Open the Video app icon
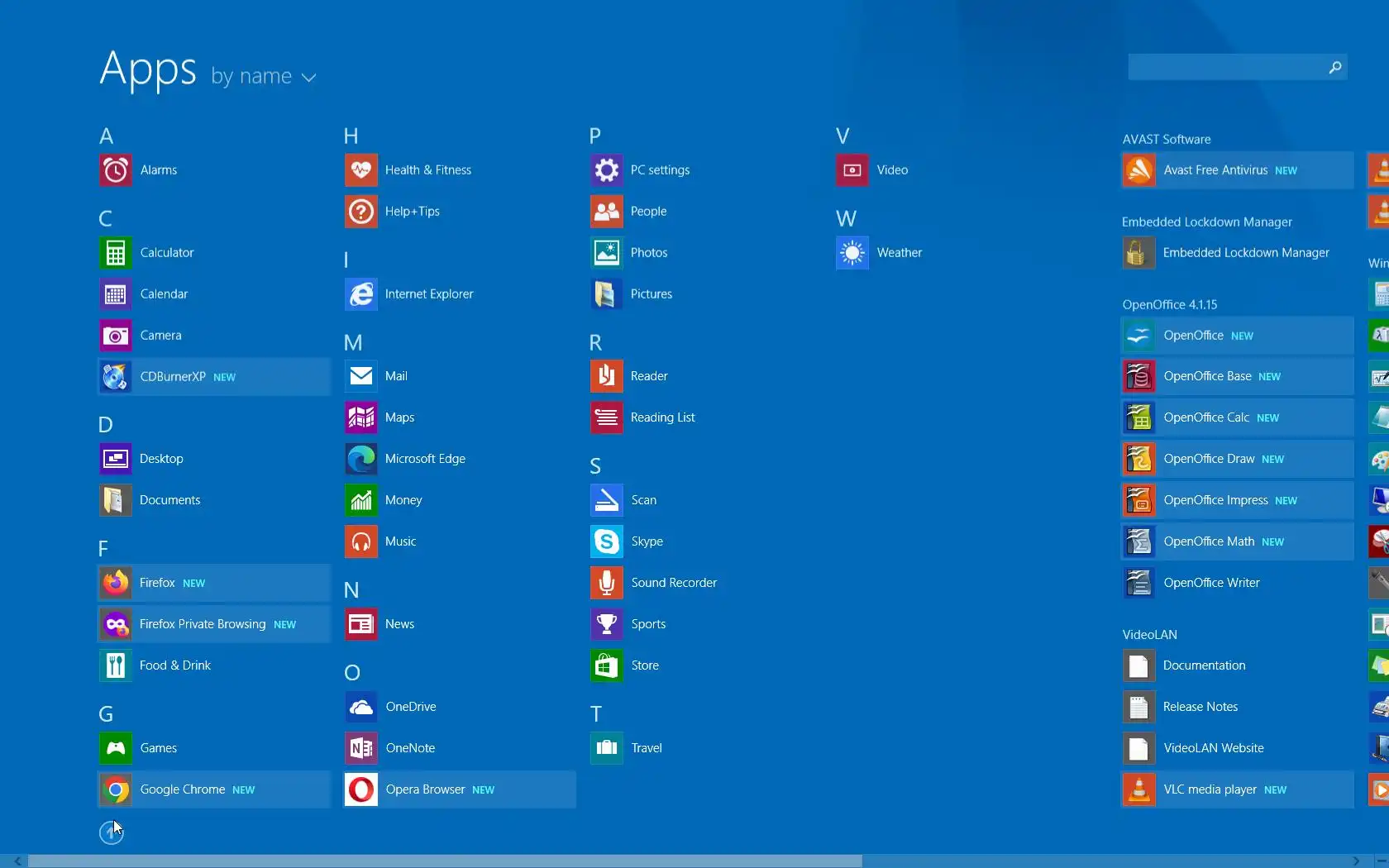 tap(852, 170)
